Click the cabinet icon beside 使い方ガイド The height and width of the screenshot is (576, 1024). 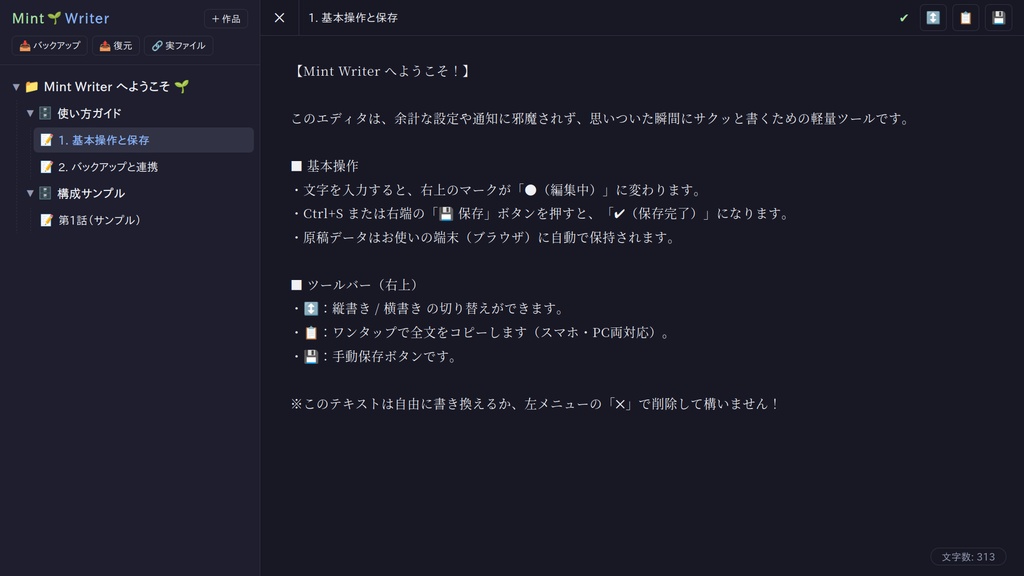coord(45,113)
